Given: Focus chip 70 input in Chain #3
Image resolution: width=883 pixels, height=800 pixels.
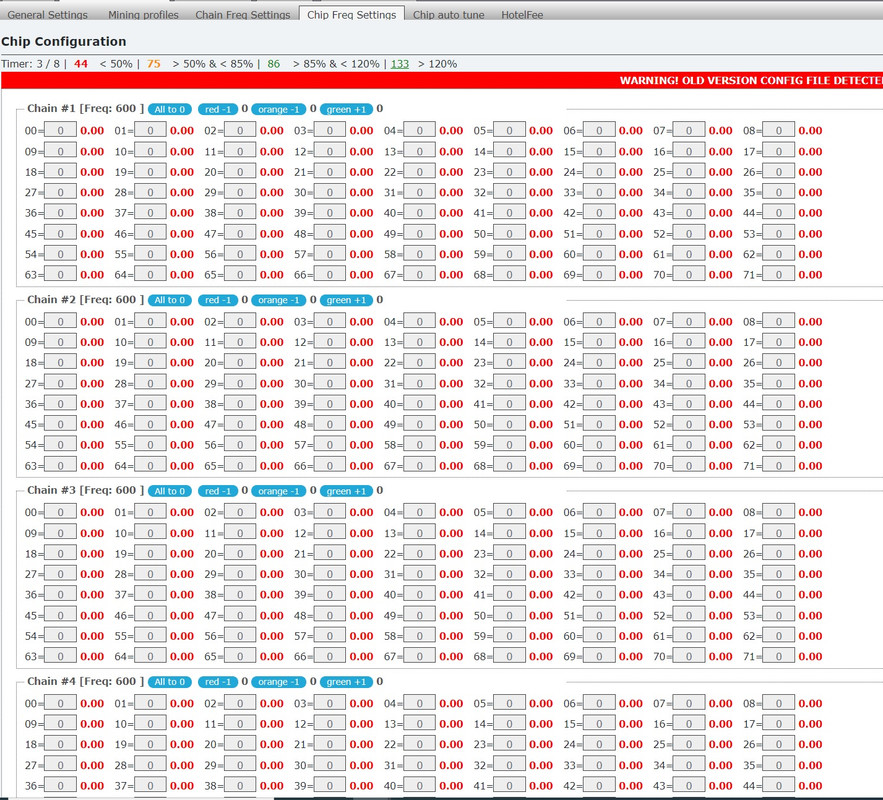Looking at the screenshot, I should [x=689, y=656].
